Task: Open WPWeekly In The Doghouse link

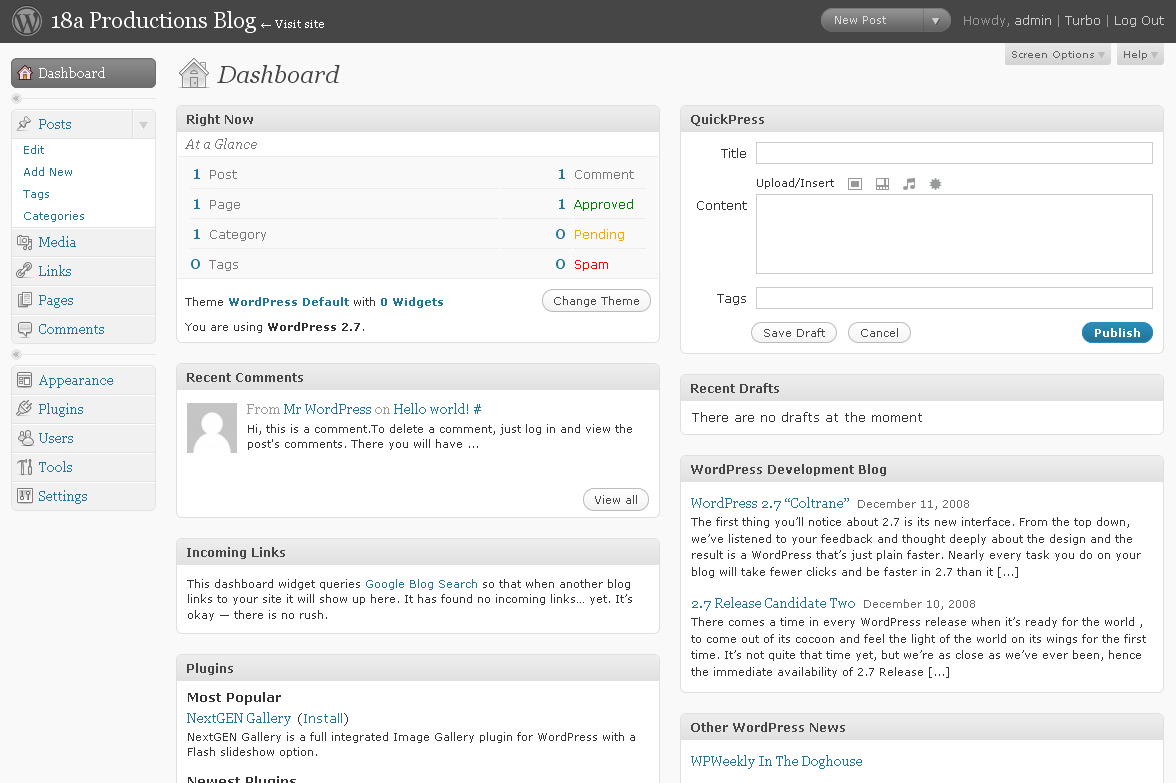Action: 776,761
